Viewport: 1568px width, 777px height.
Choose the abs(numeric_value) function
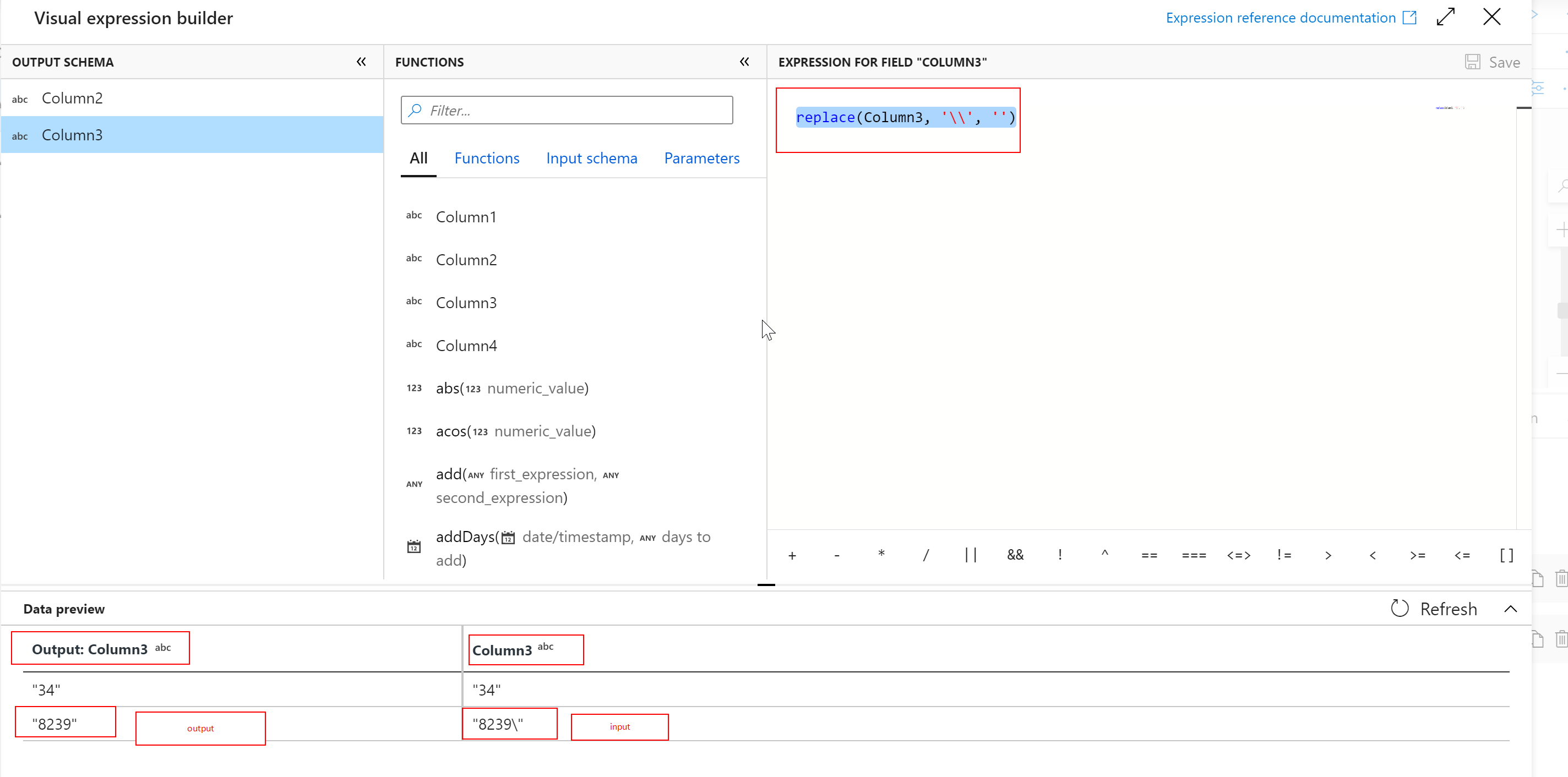(x=512, y=388)
